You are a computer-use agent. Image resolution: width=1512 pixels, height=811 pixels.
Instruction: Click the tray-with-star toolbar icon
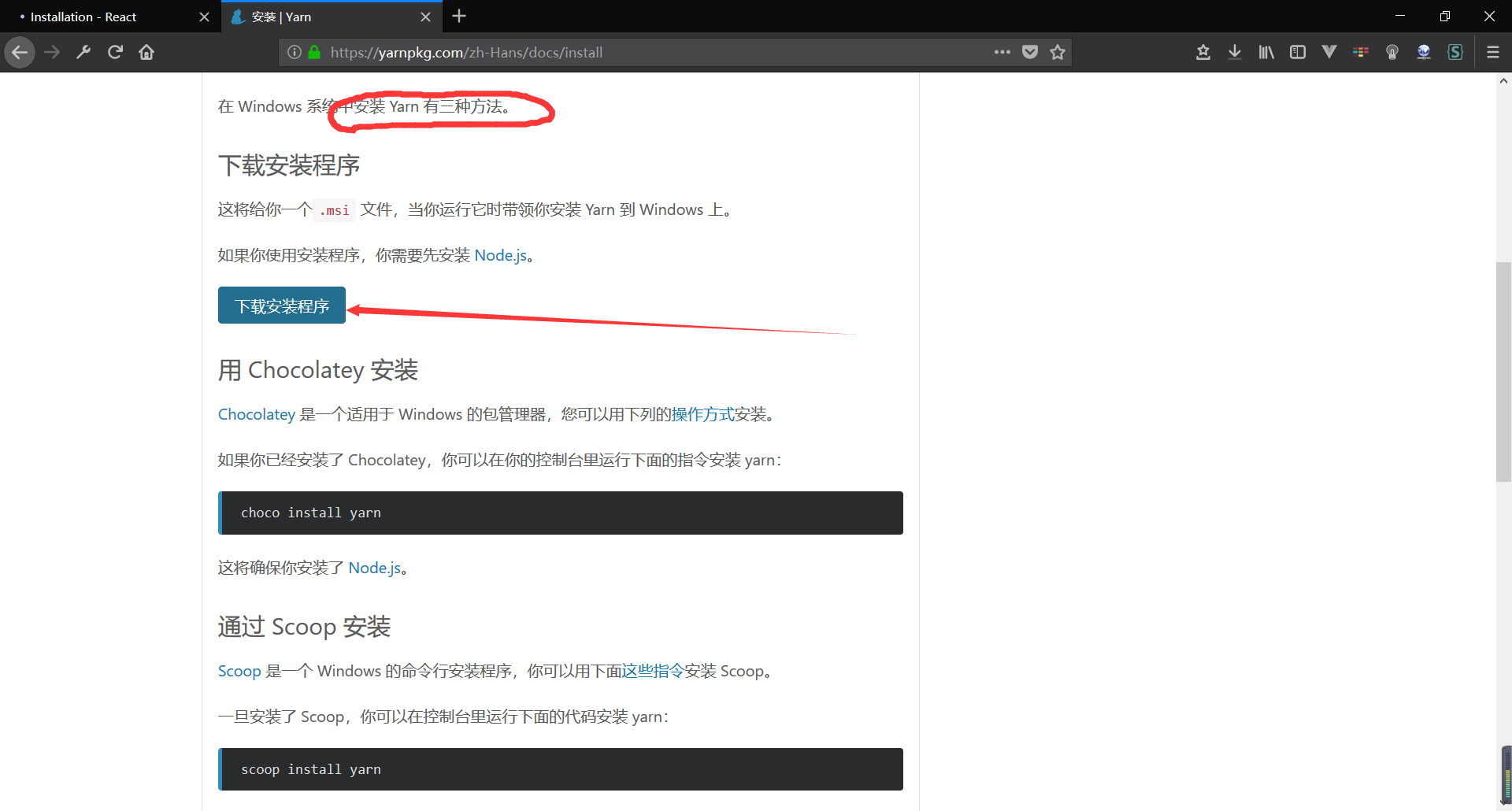[x=1203, y=53]
